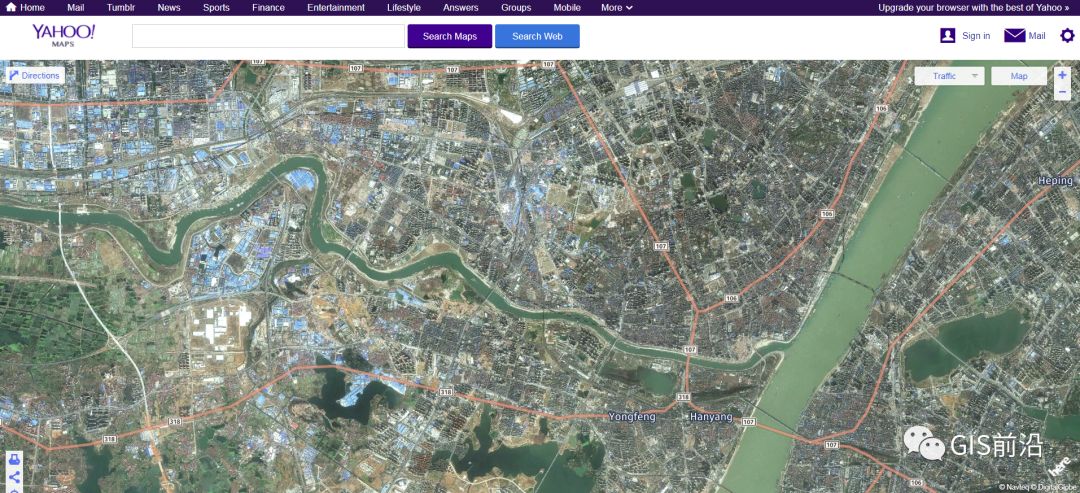Image resolution: width=1080 pixels, height=493 pixels.
Task: Click the Yahoo Maps logo
Action: click(63, 35)
